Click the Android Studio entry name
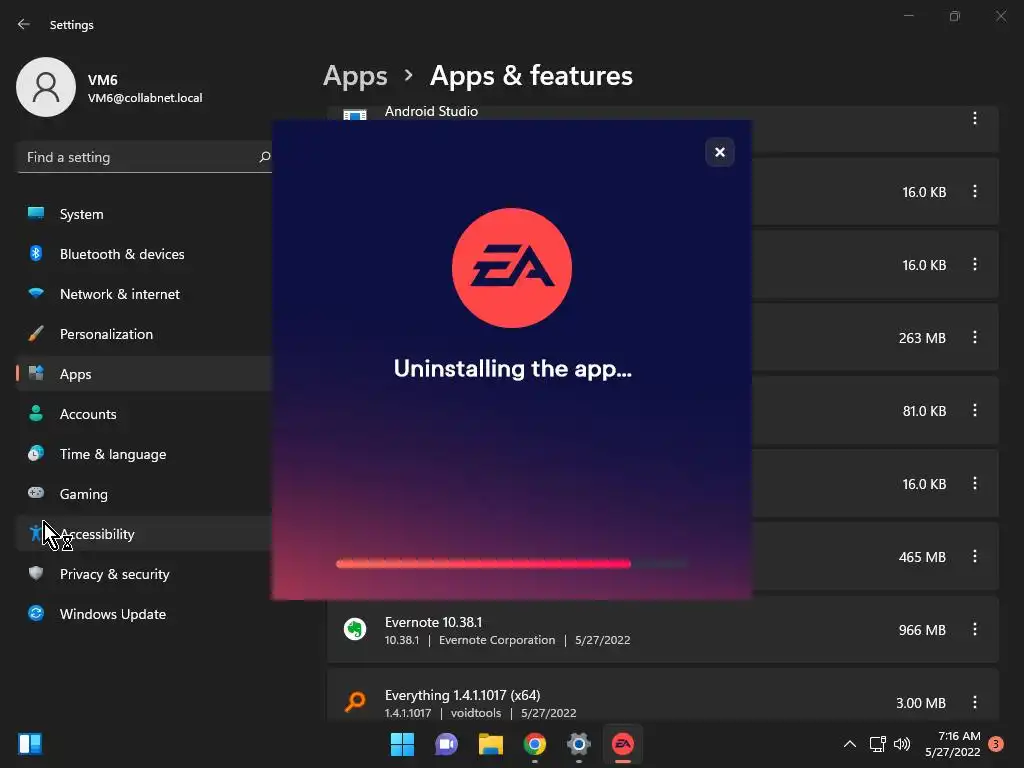The height and width of the screenshot is (768, 1024). pyautogui.click(x=431, y=112)
